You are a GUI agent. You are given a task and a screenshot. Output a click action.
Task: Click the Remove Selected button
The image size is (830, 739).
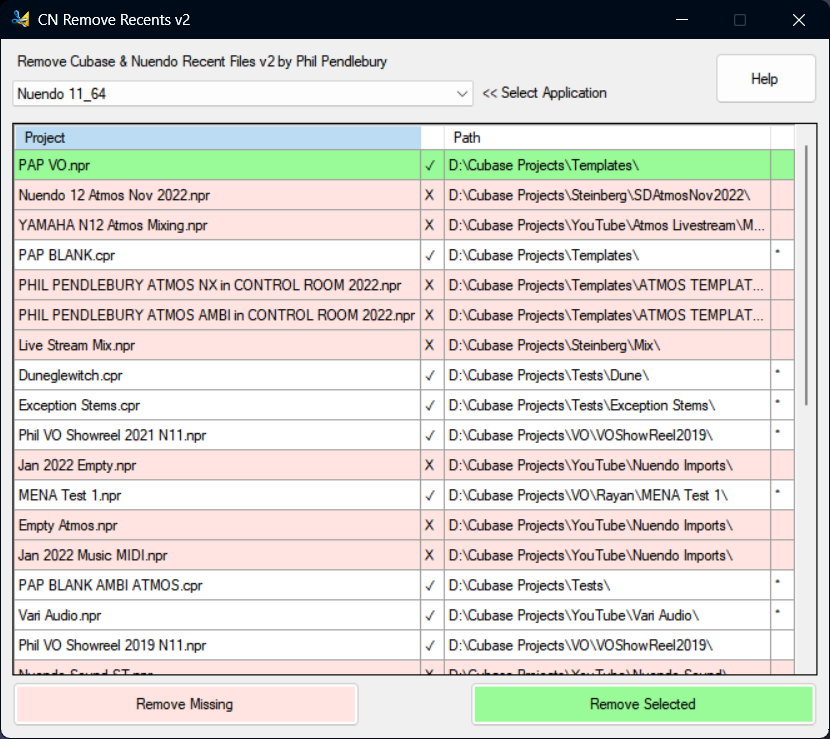tap(643, 704)
